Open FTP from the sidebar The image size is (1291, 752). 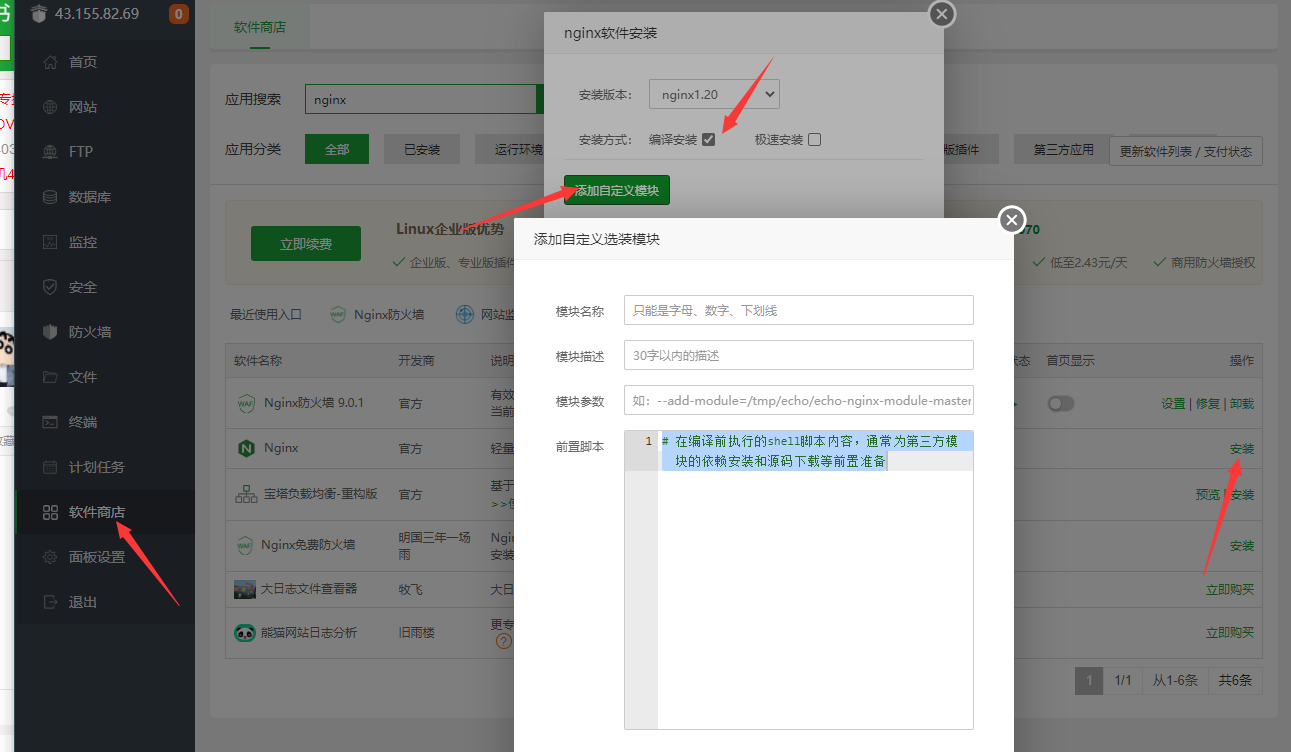80,152
